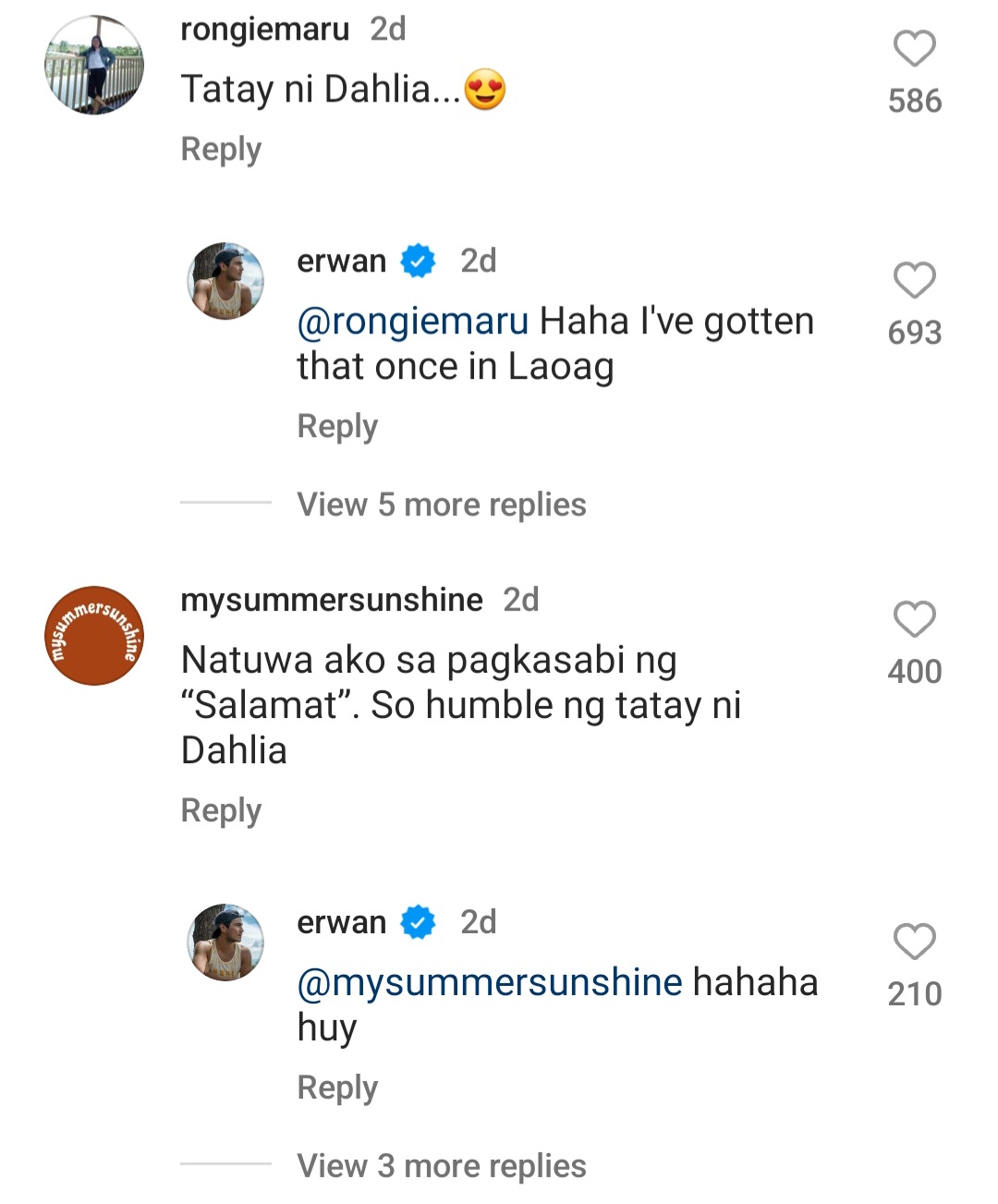Screen dimensions: 998x1204
Task: Show 3 more replies below the last comment
Action: click(440, 1165)
